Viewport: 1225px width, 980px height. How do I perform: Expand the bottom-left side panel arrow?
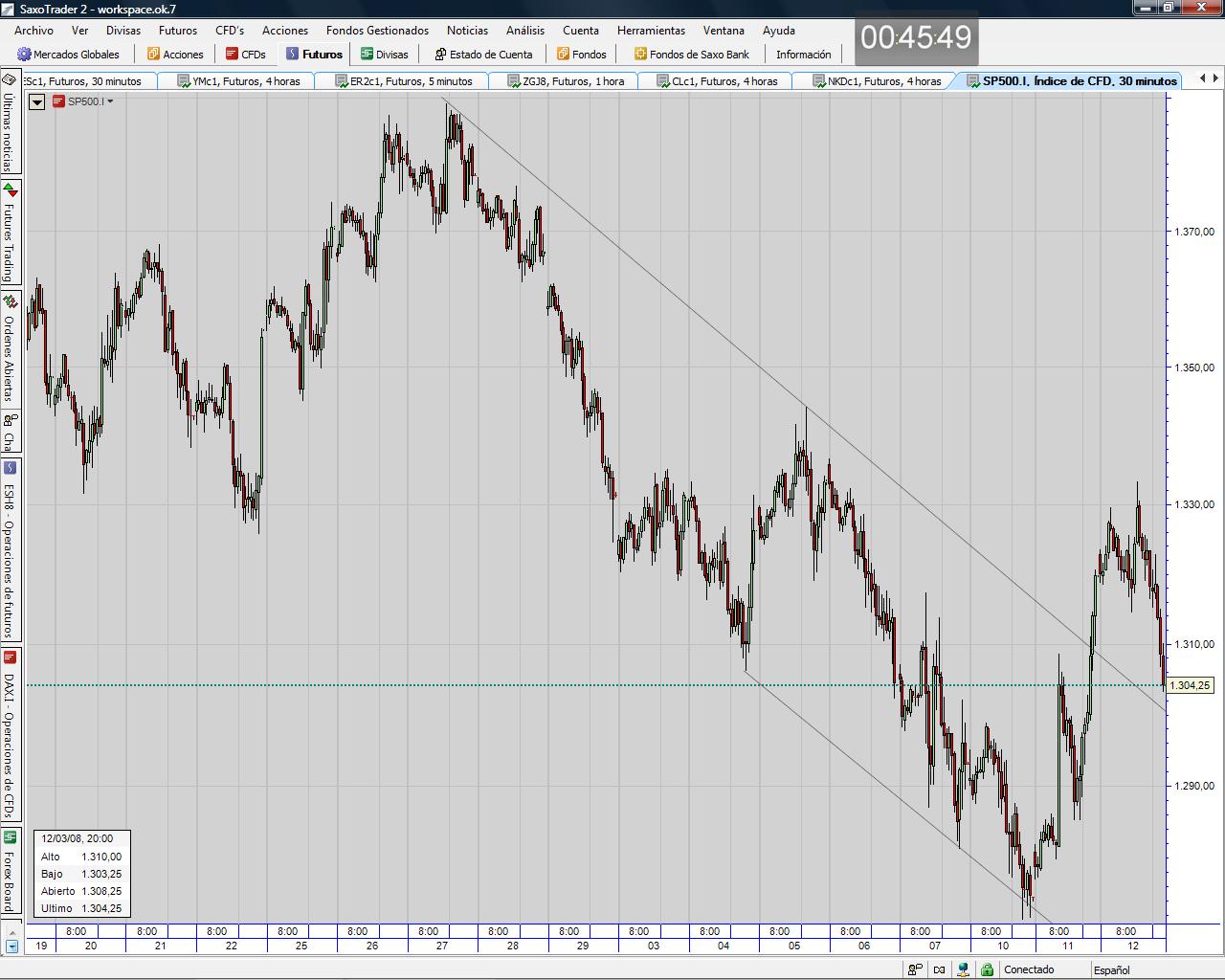pos(11,947)
